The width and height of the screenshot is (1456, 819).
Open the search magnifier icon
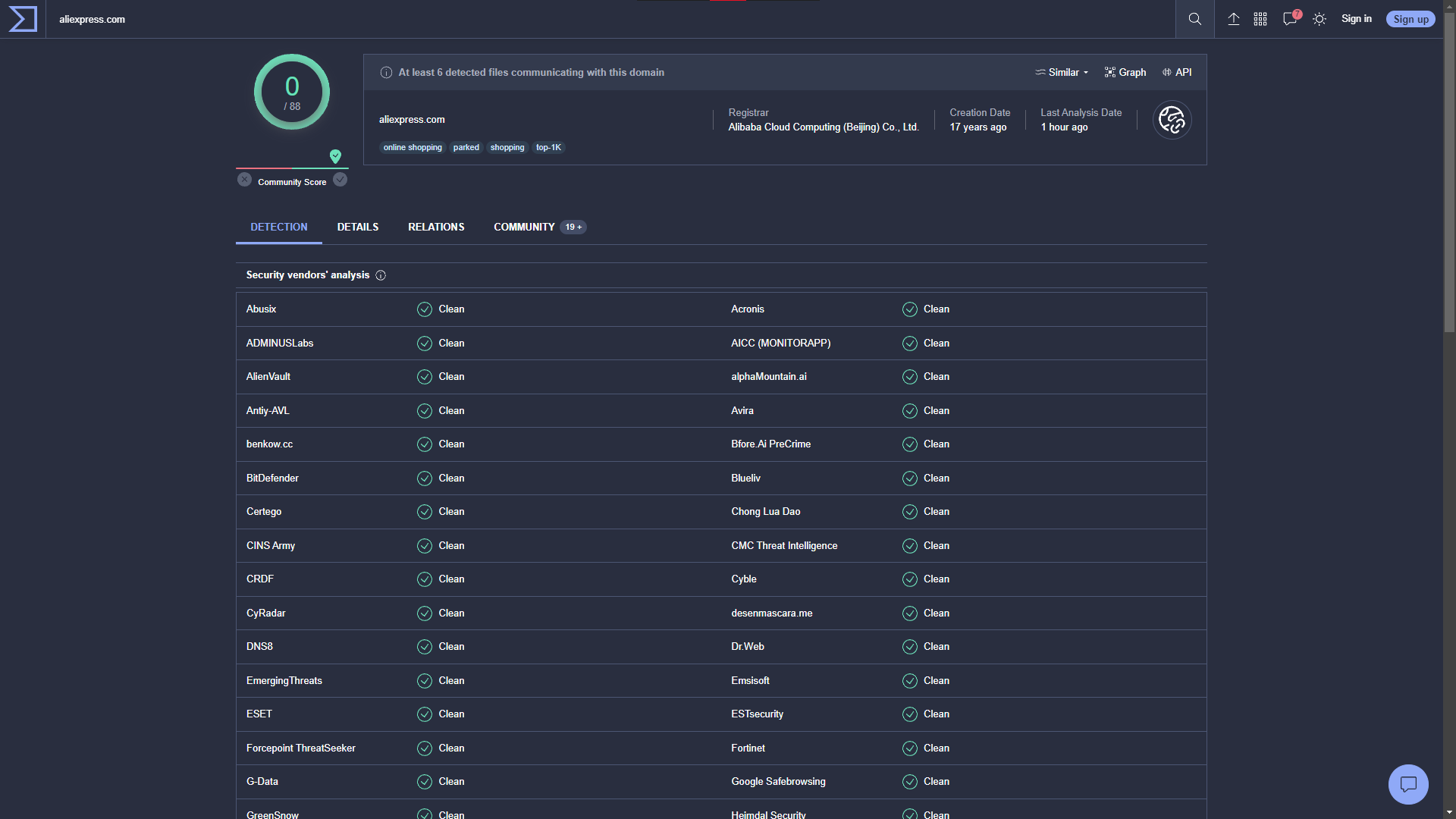tap(1195, 19)
